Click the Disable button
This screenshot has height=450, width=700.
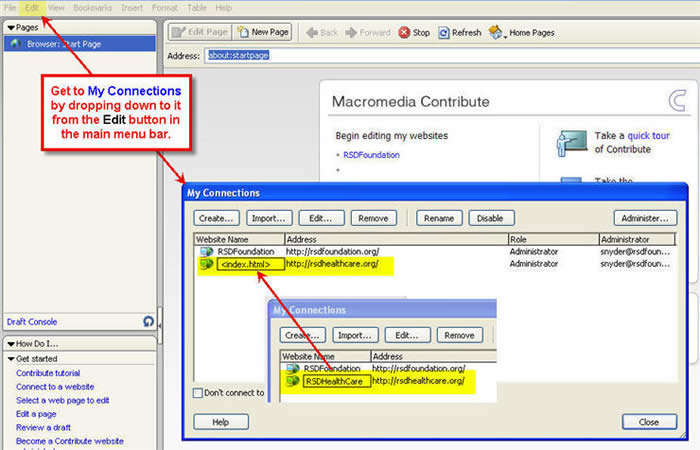pos(491,218)
